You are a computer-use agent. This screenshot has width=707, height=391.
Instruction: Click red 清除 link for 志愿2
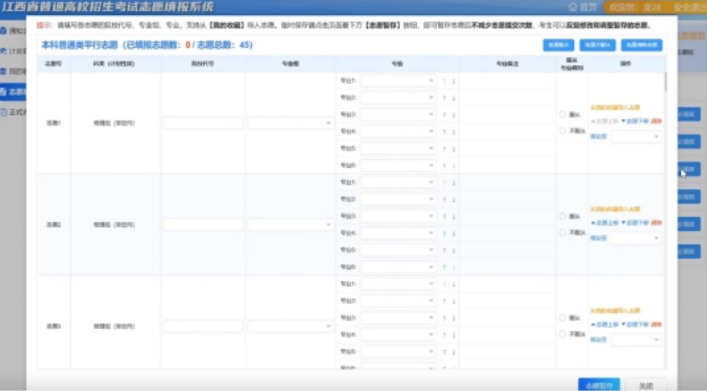(656, 223)
